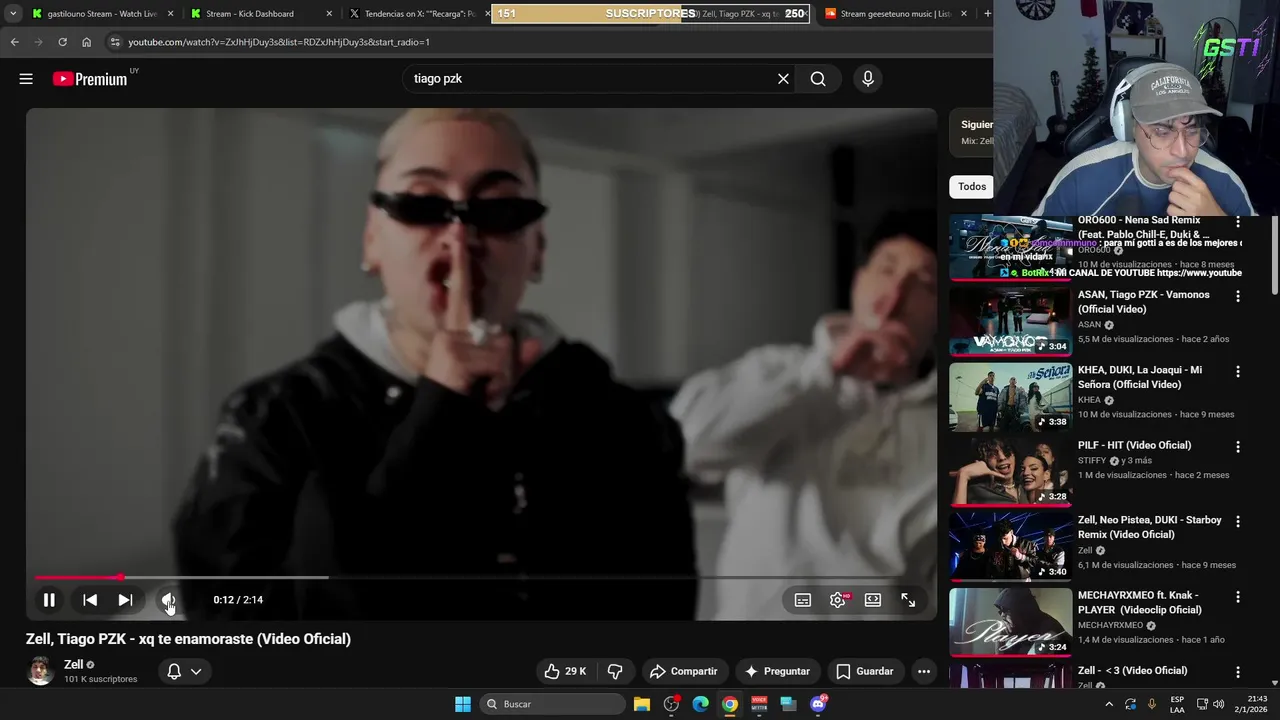The image size is (1280, 720).
Task: Open PILF - HIT video title
Action: tap(1134, 445)
